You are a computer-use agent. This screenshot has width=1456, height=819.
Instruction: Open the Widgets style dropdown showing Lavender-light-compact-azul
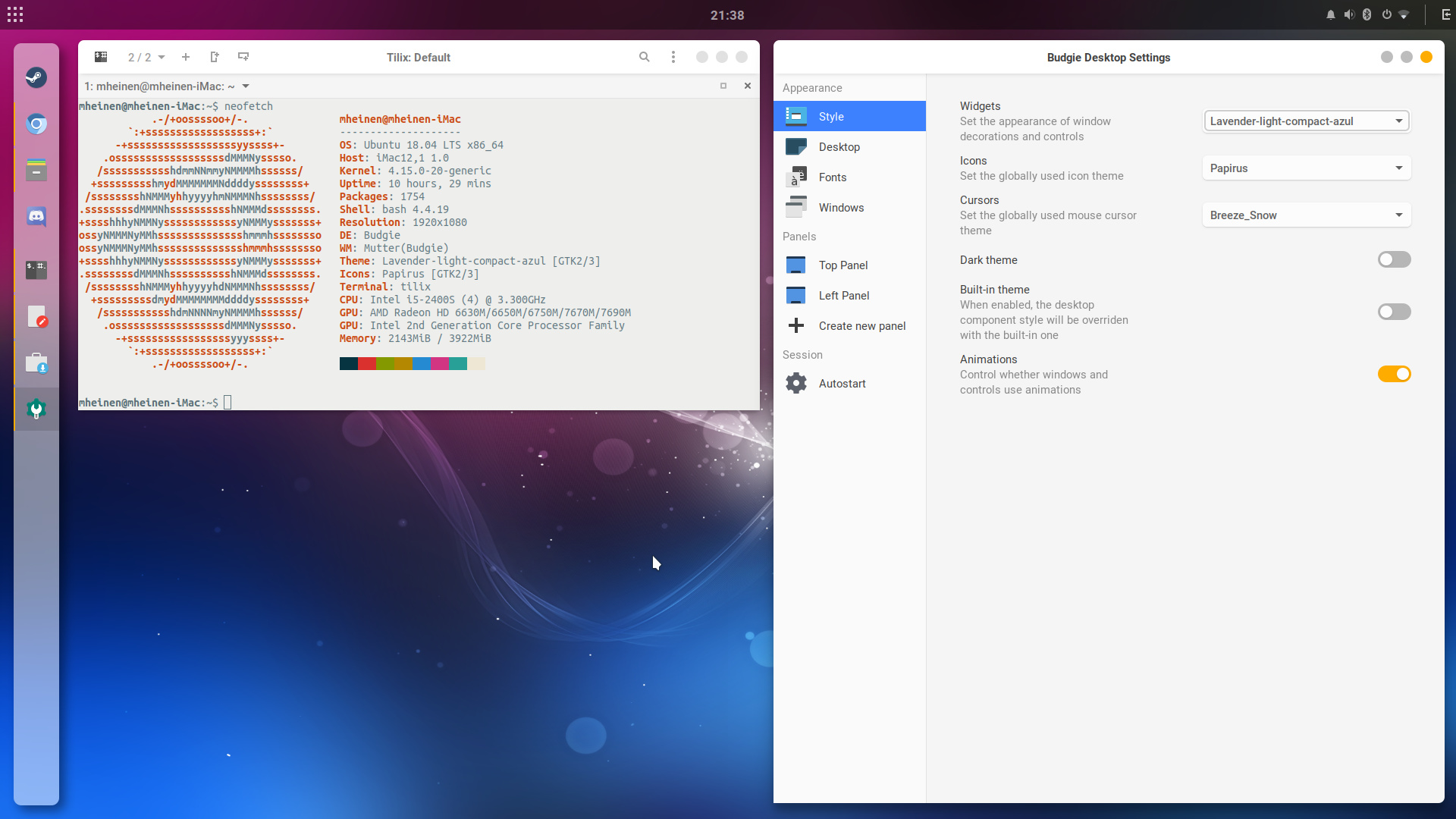coord(1306,121)
